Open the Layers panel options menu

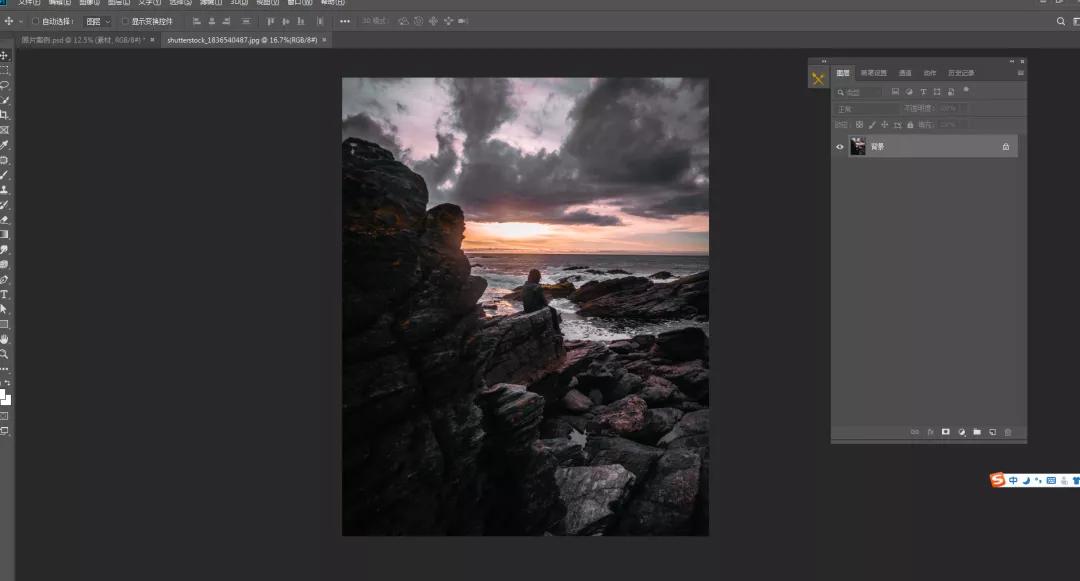pyautogui.click(x=1020, y=73)
